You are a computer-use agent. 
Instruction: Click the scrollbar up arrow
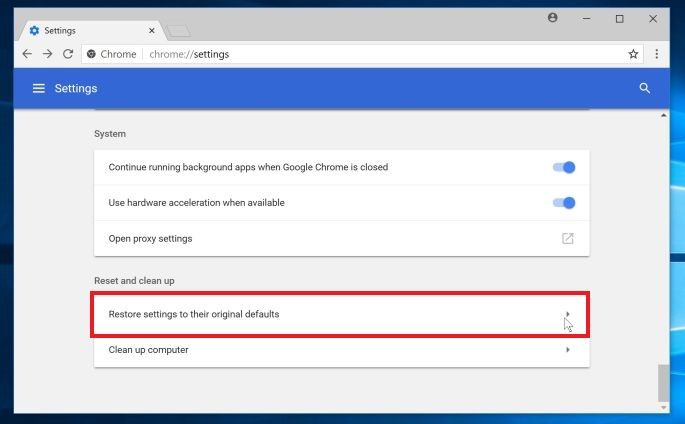[664, 116]
